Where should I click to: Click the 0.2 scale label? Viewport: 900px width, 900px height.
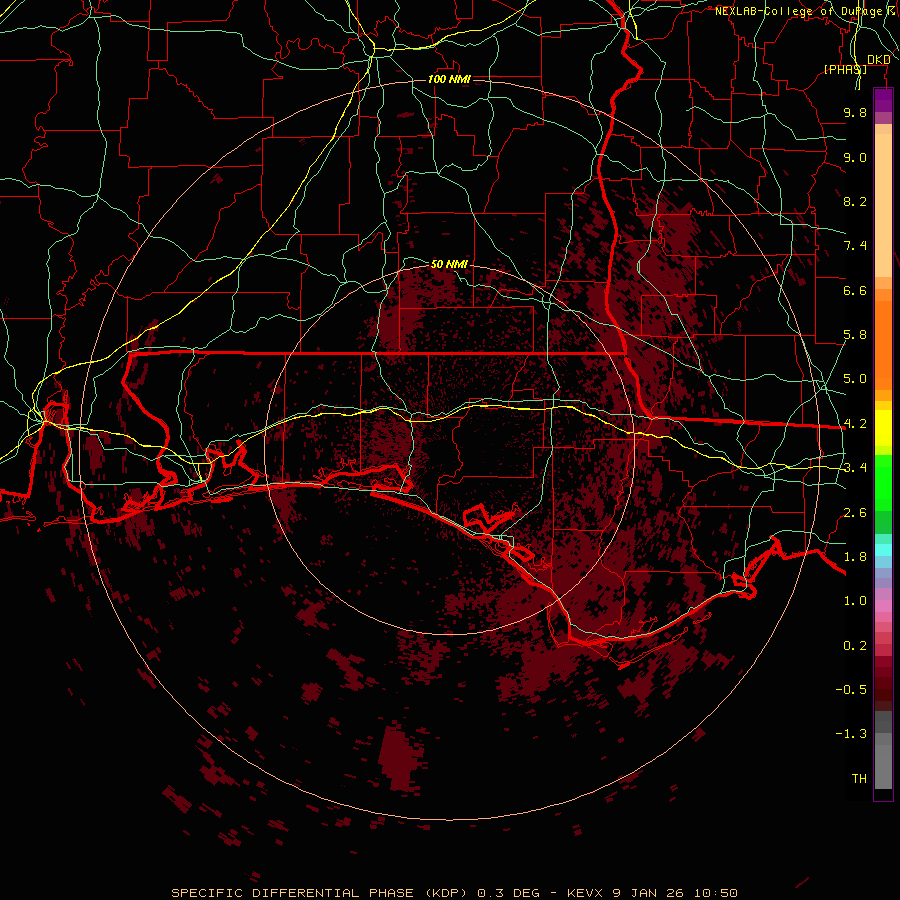pyautogui.click(x=855, y=646)
